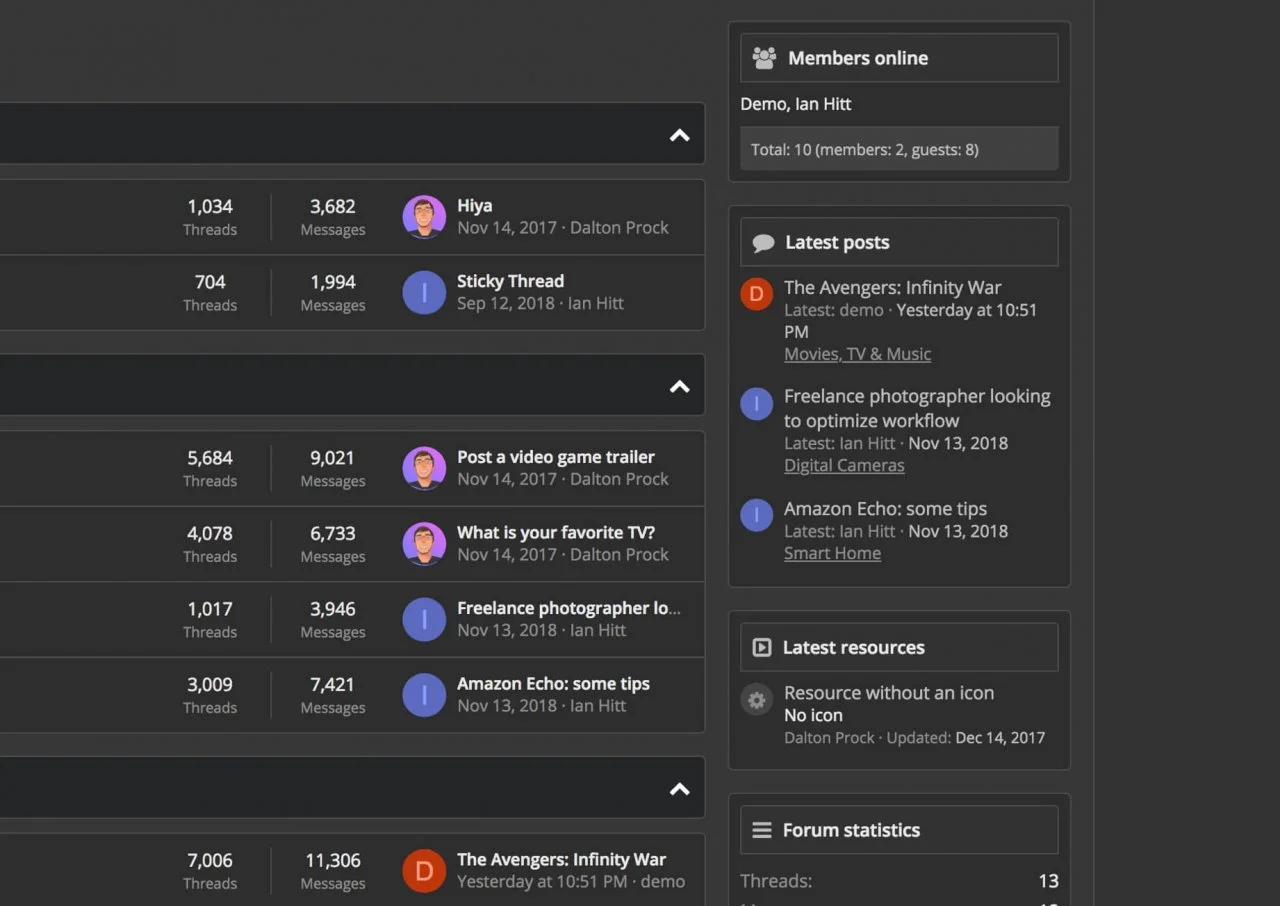Click the Forum statistics list icon
Viewport: 1280px width, 906px height.
(762, 830)
